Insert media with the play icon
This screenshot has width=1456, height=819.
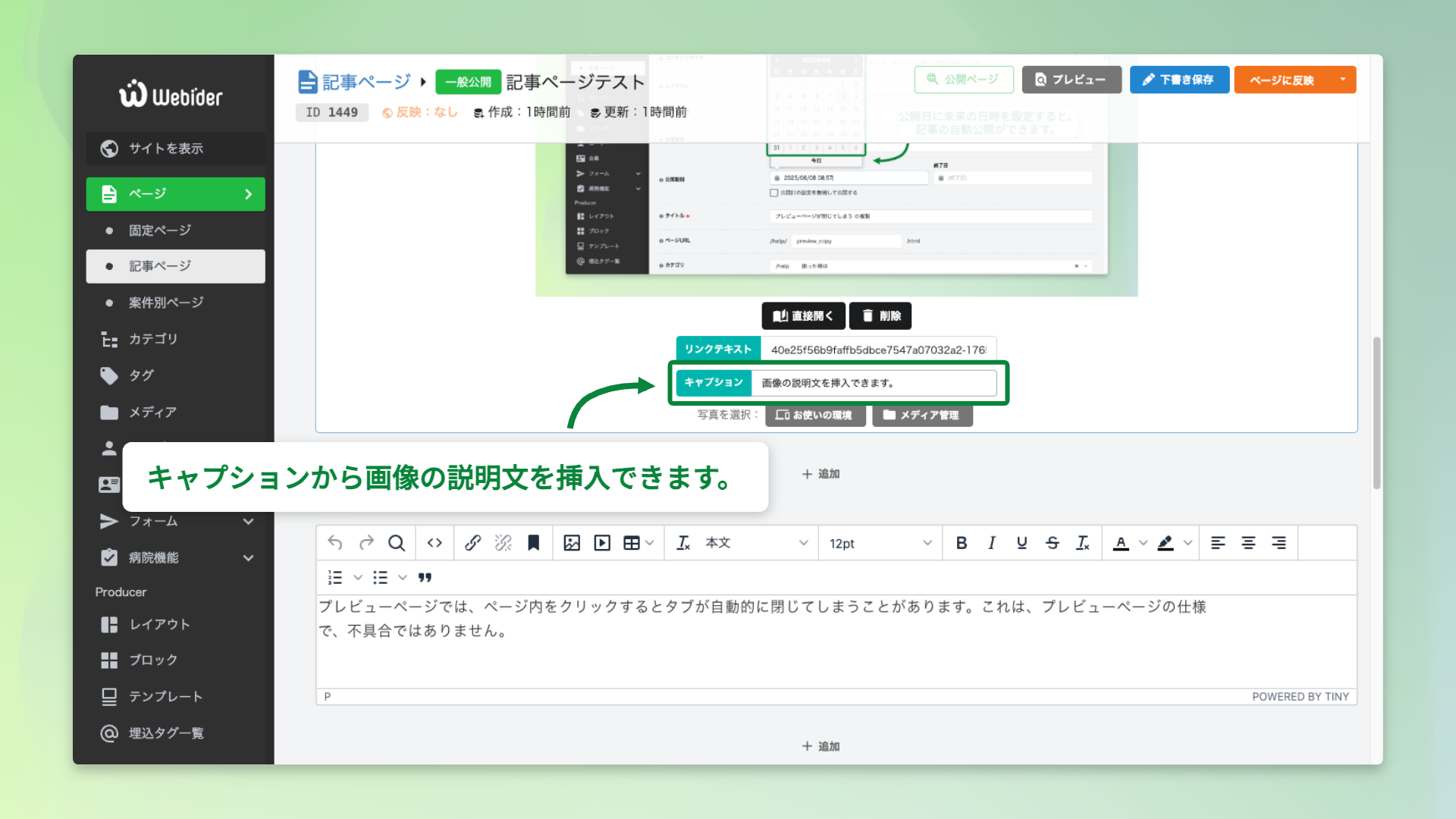(602, 543)
